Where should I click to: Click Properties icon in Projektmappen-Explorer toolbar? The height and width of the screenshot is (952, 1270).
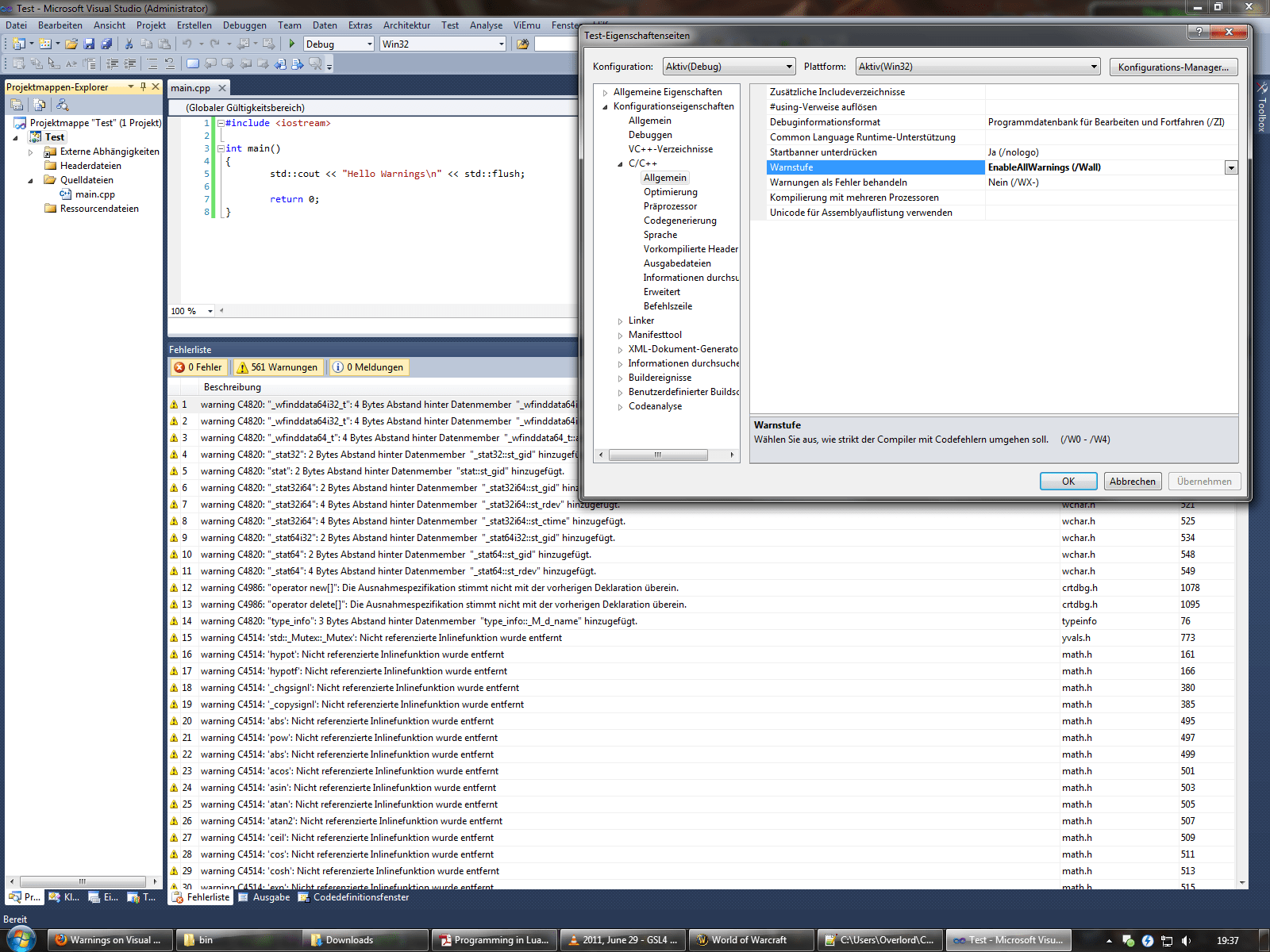(17, 105)
